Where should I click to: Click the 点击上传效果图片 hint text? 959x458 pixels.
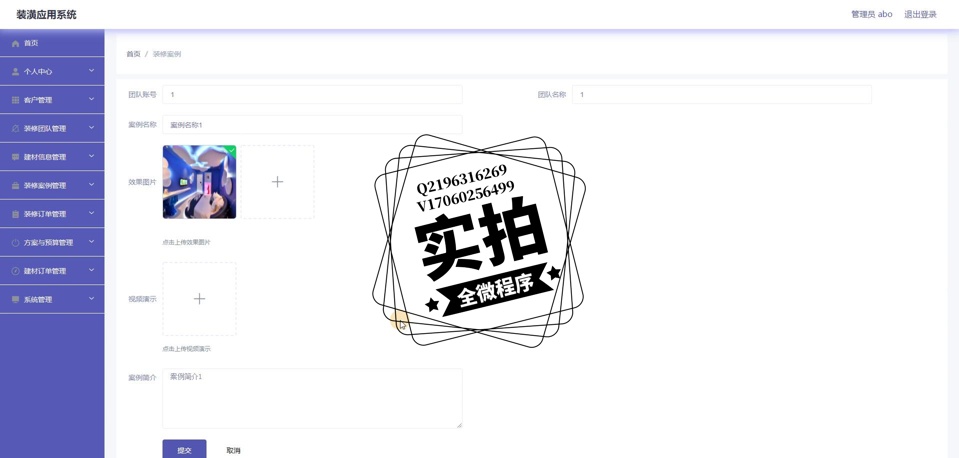click(x=186, y=242)
